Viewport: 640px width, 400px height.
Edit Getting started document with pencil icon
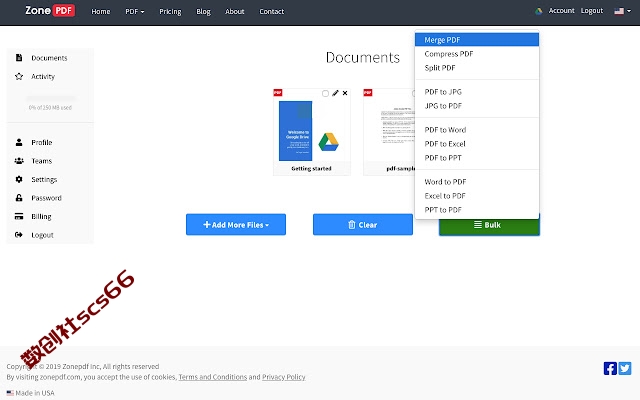coord(335,93)
